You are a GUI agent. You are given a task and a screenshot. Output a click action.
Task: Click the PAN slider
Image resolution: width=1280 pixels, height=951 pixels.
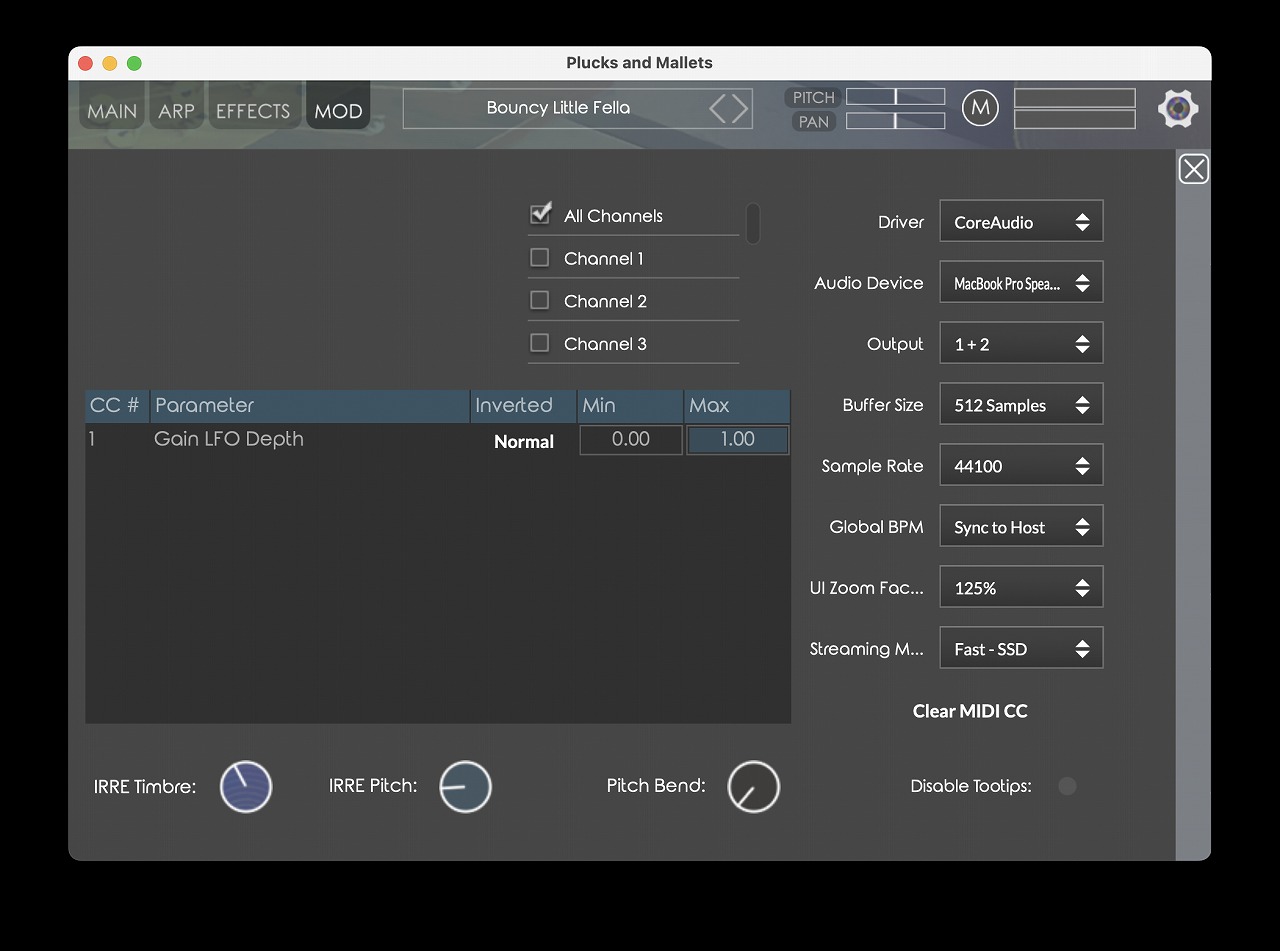click(x=895, y=121)
